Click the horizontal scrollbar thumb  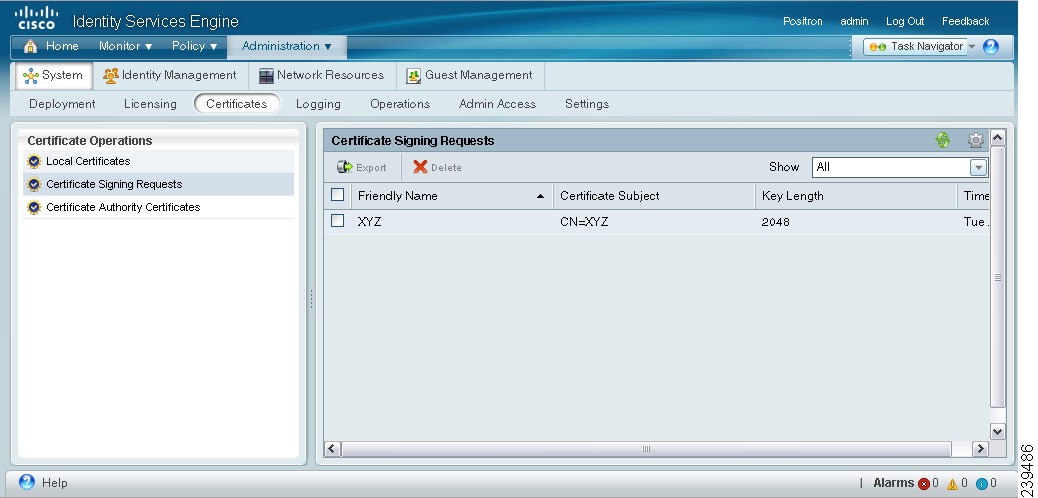pos(646,449)
